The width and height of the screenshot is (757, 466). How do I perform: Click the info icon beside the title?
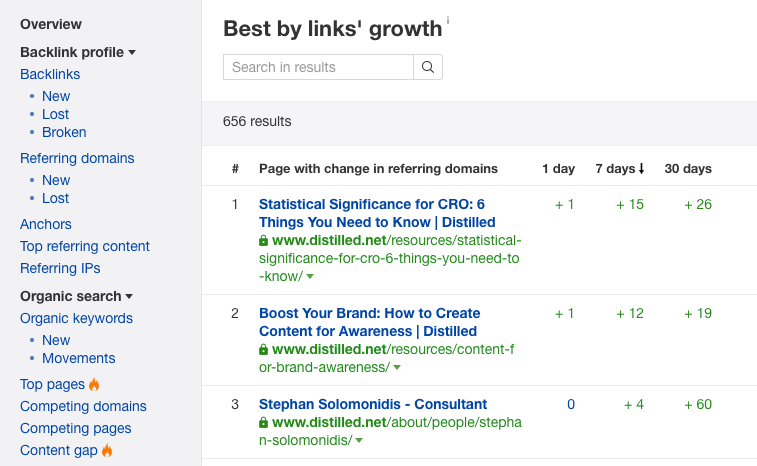point(448,20)
